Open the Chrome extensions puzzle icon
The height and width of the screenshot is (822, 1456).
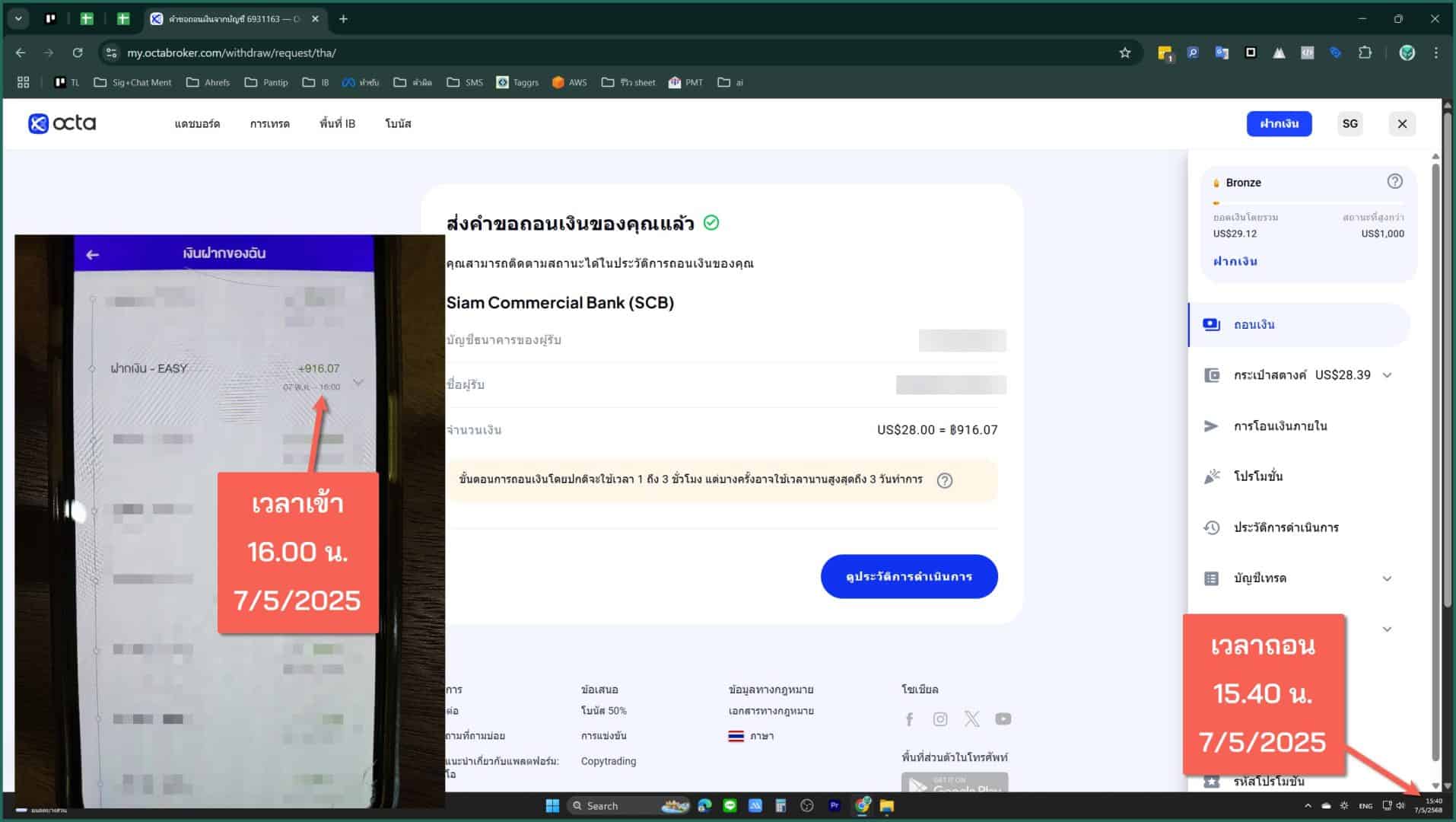(x=1365, y=53)
